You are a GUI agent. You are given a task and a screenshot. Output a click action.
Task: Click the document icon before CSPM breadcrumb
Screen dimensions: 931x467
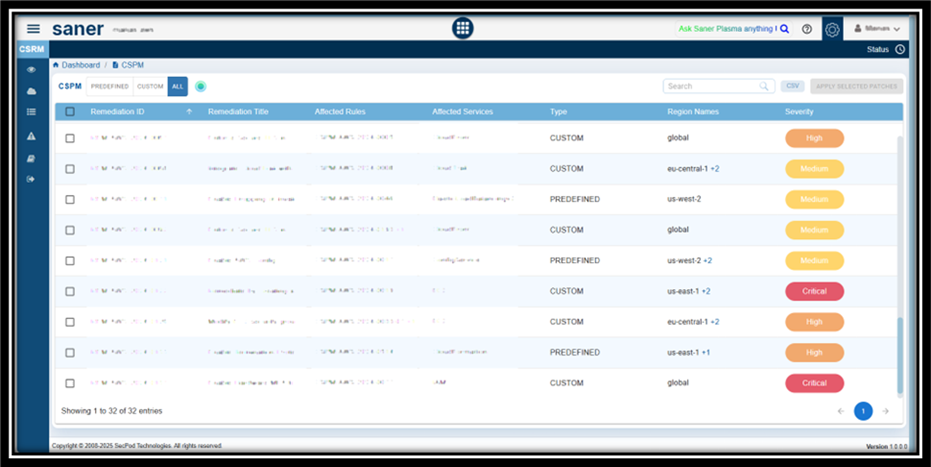[x=115, y=65]
